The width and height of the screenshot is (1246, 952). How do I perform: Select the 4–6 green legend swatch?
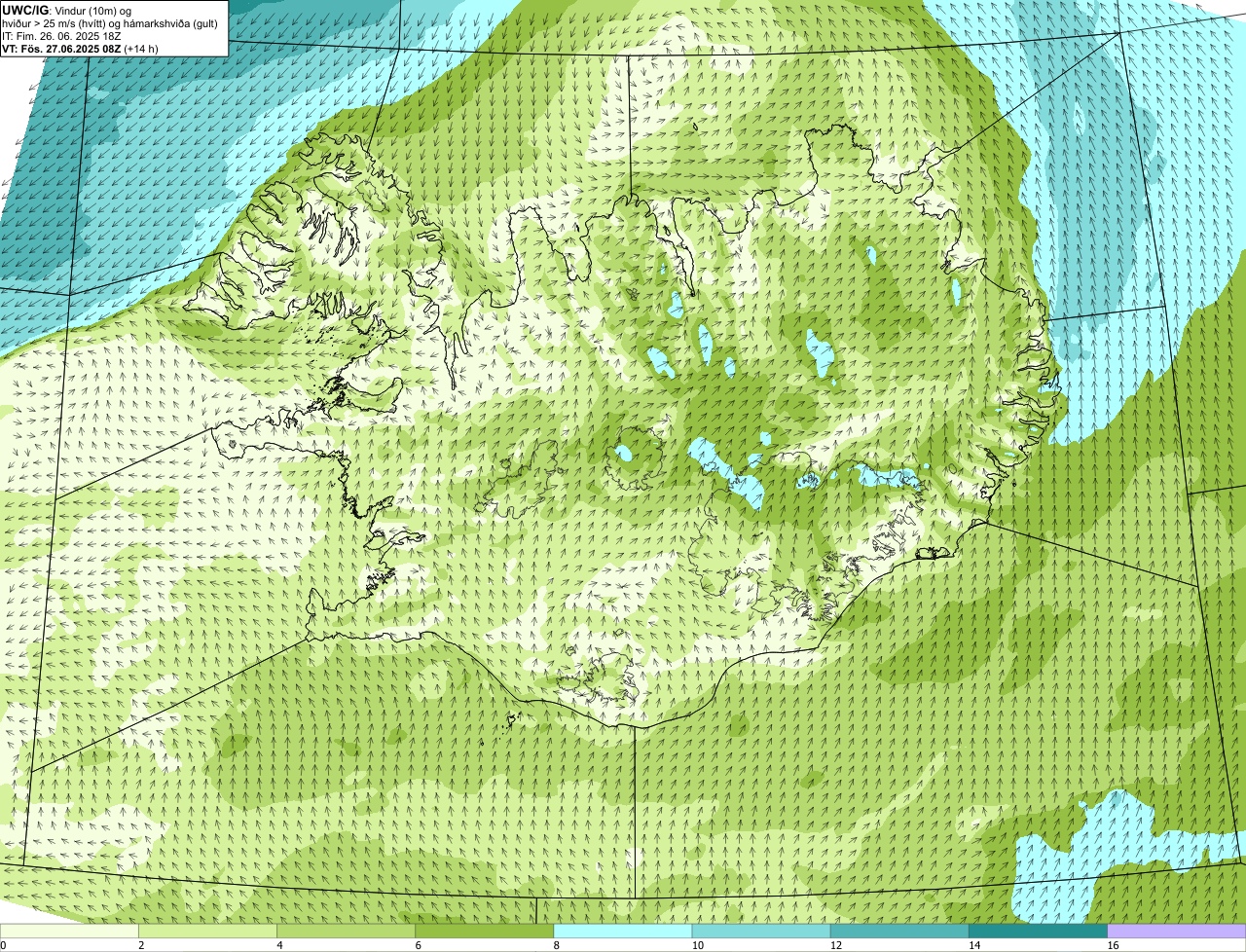[x=347, y=931]
